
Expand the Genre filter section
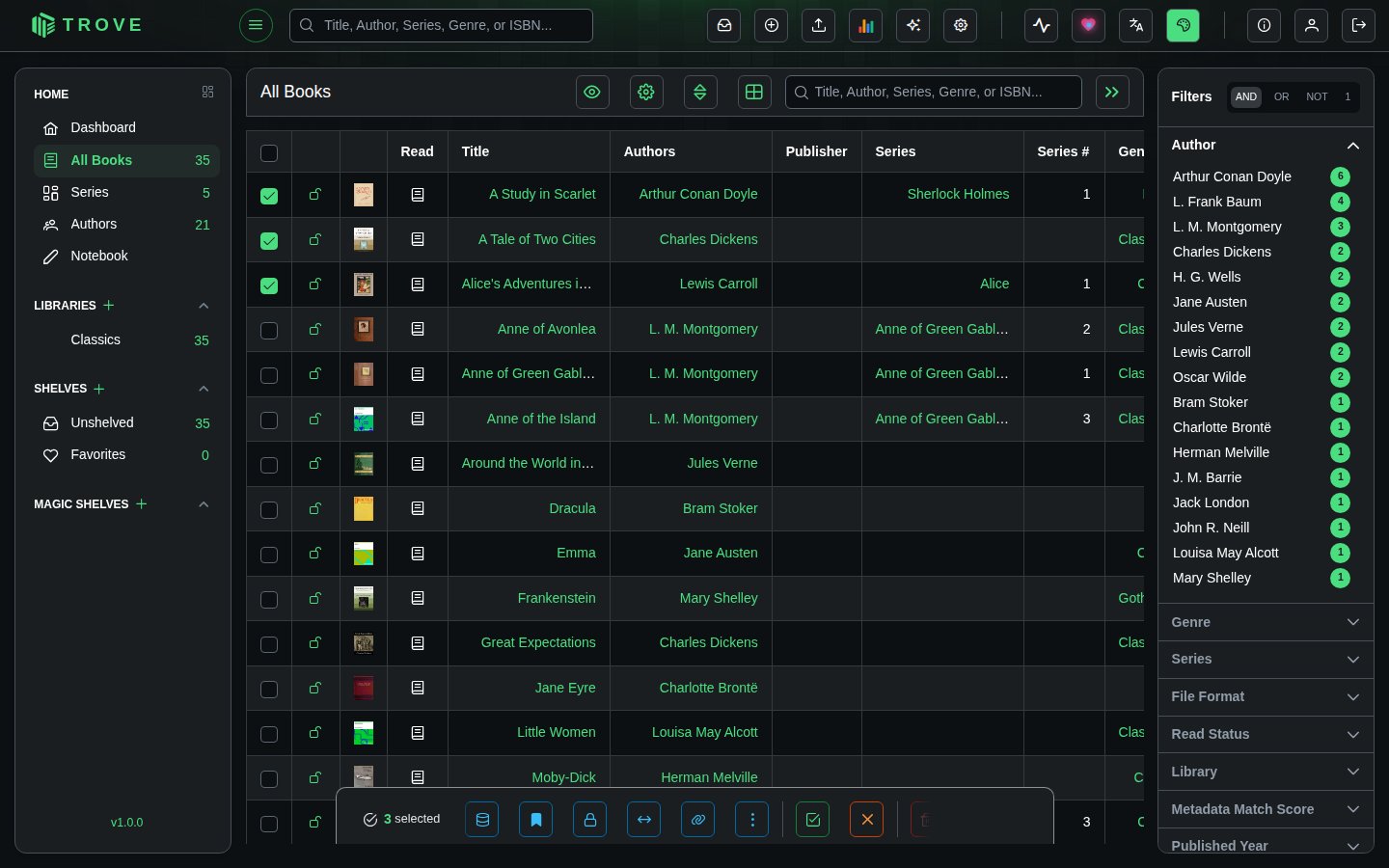click(x=1266, y=622)
